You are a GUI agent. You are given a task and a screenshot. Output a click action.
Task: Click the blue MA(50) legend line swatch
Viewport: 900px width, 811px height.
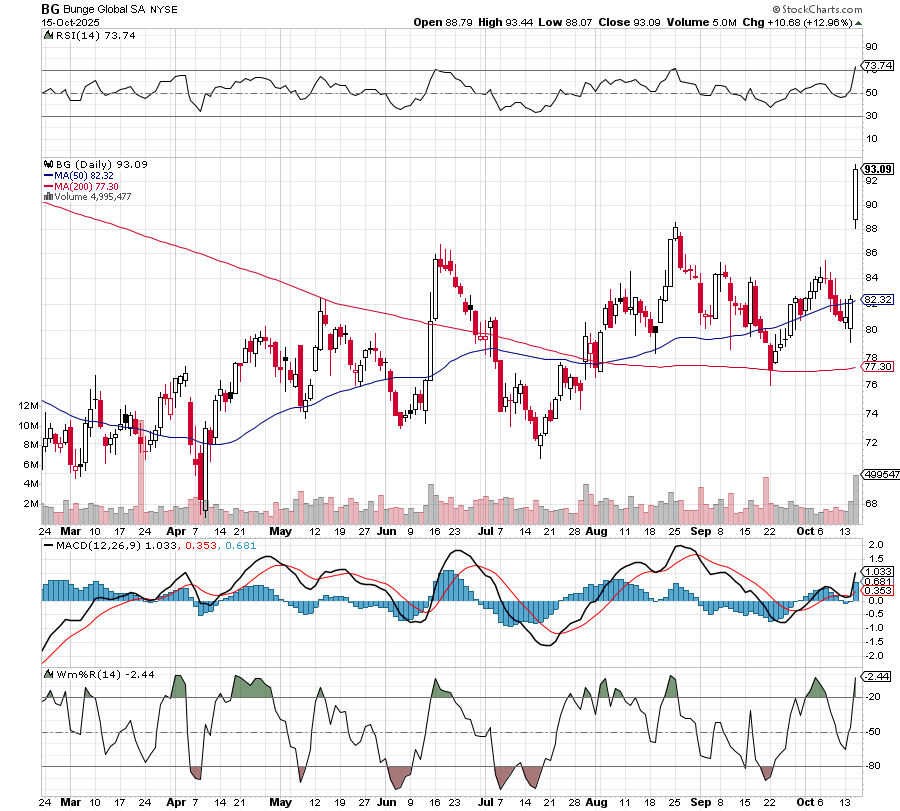click(x=48, y=175)
